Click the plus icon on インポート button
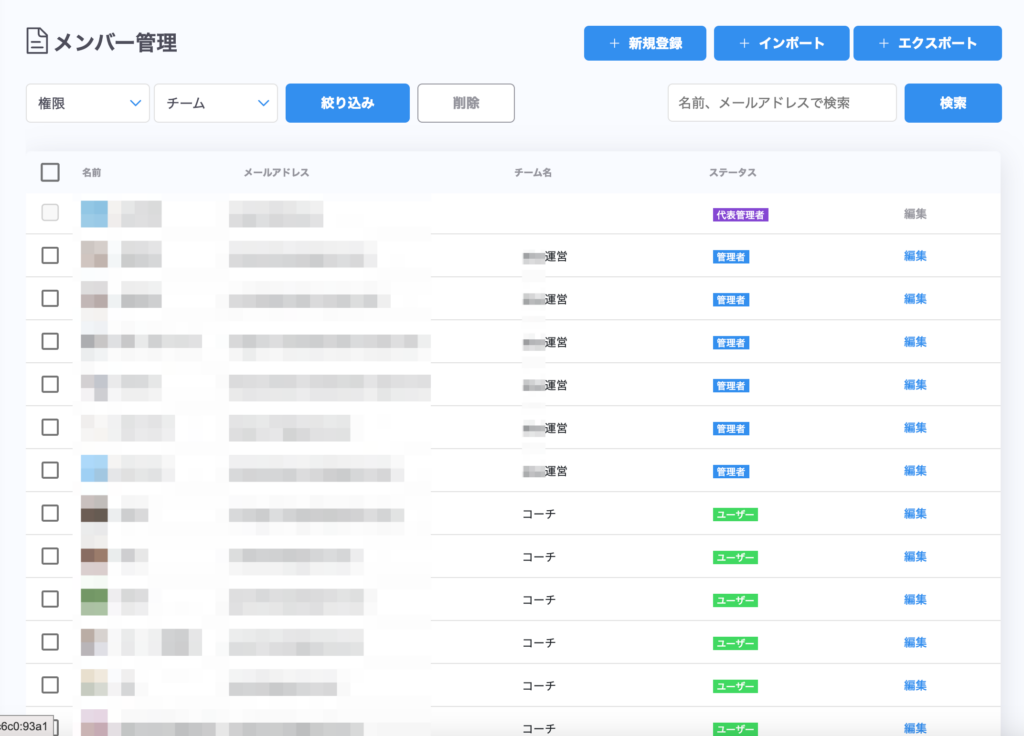 pyautogui.click(x=744, y=43)
